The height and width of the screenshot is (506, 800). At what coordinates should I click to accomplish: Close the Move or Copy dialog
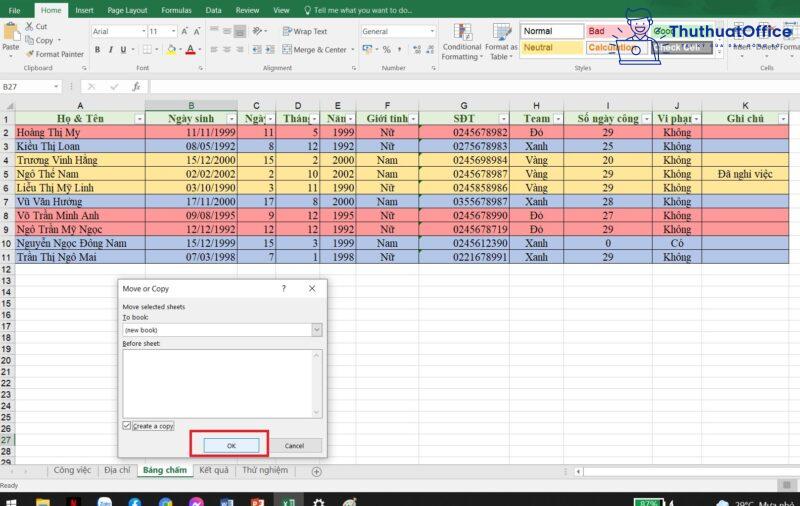312,289
